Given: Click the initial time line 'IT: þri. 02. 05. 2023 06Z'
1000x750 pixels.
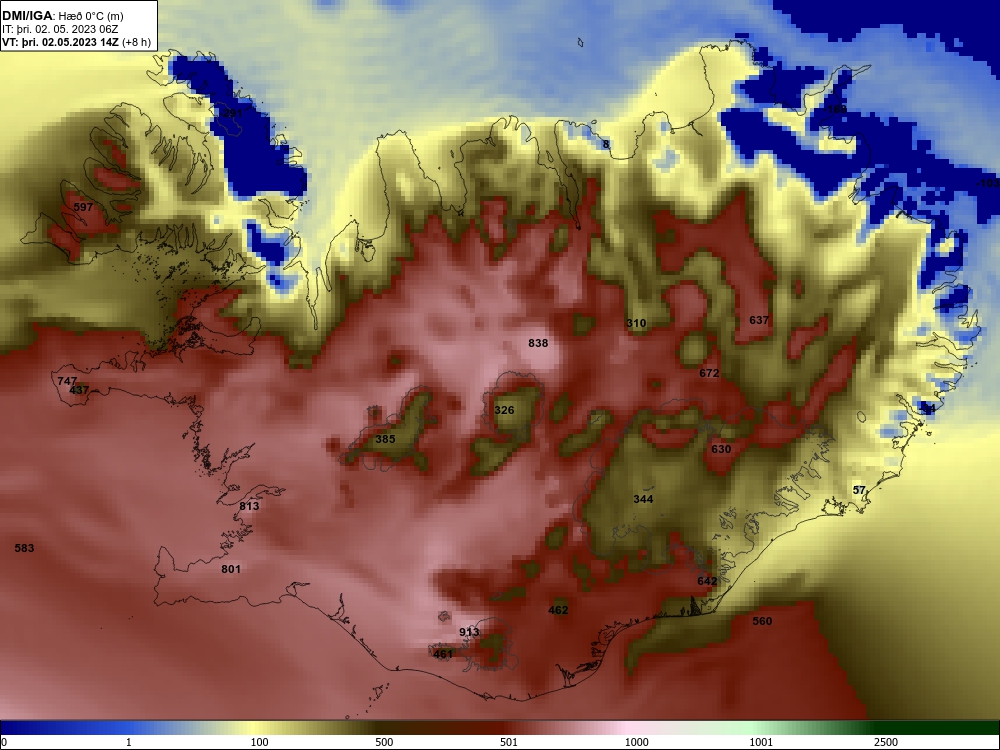Looking at the screenshot, I should pos(61,29).
